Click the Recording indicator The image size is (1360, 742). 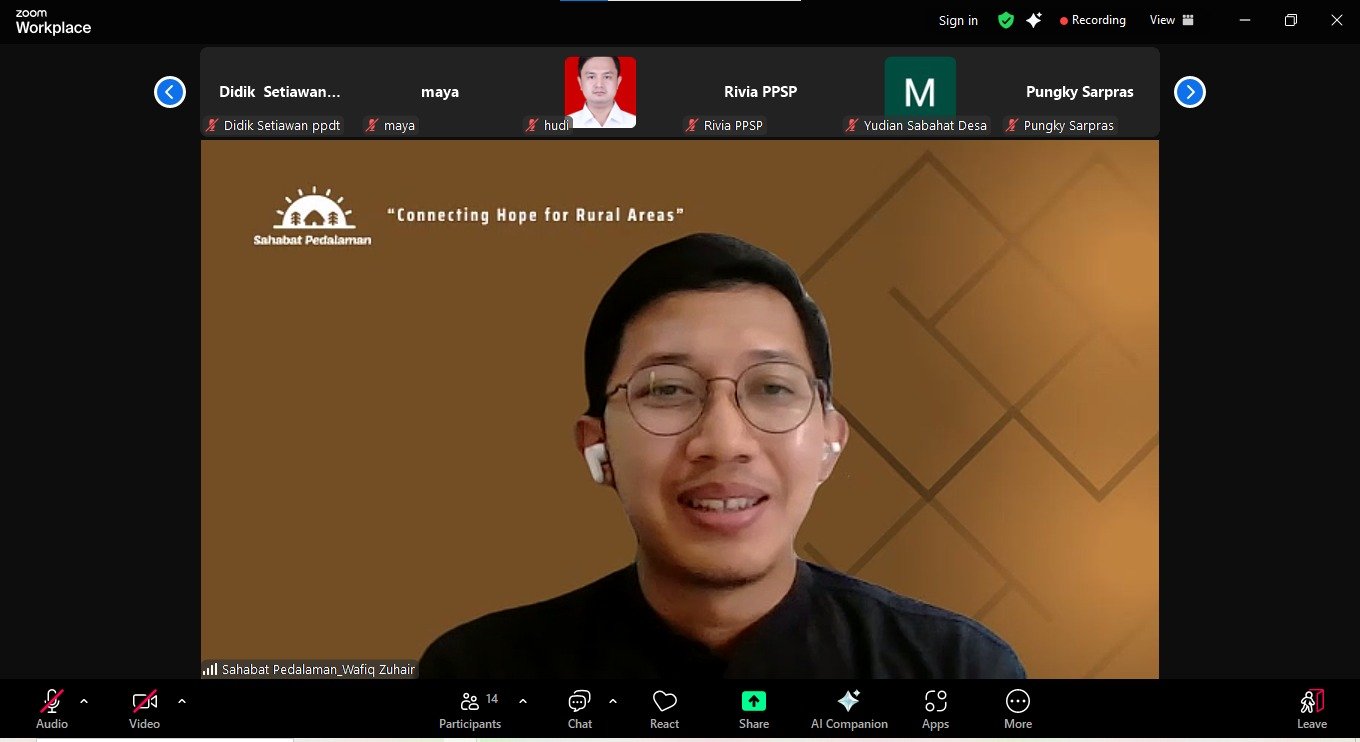(1093, 20)
